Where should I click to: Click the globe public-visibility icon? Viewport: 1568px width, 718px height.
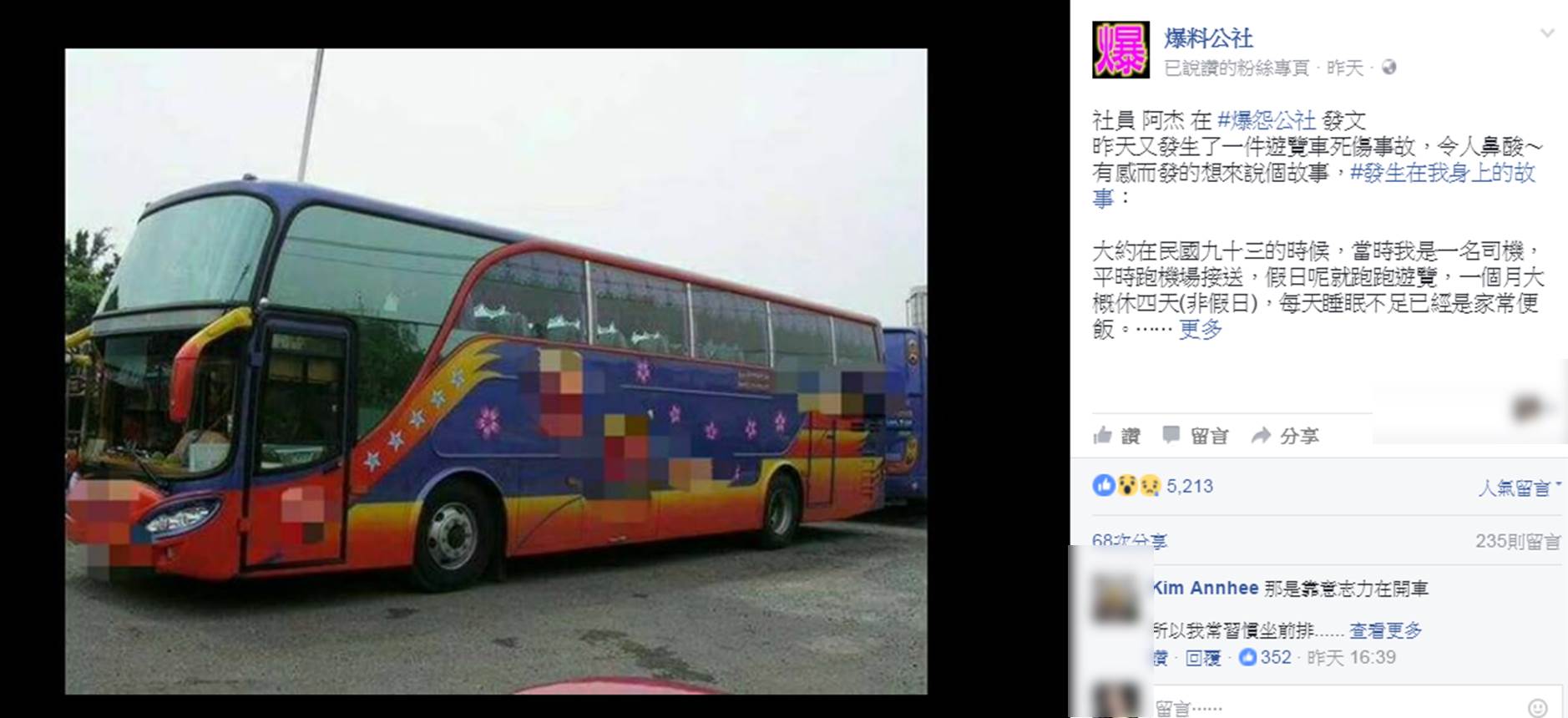[x=1389, y=68]
